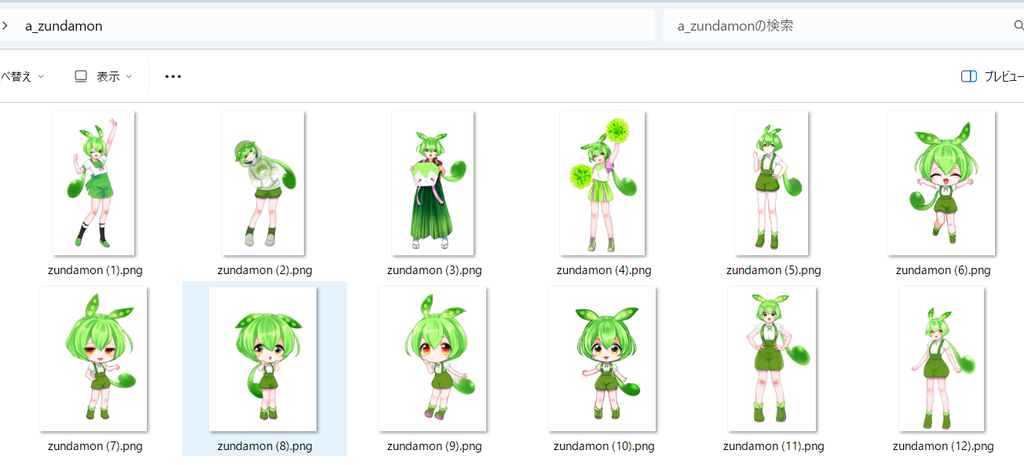Click the a_zundamon address bar path
This screenshot has width=1024, height=465.
tap(63, 26)
